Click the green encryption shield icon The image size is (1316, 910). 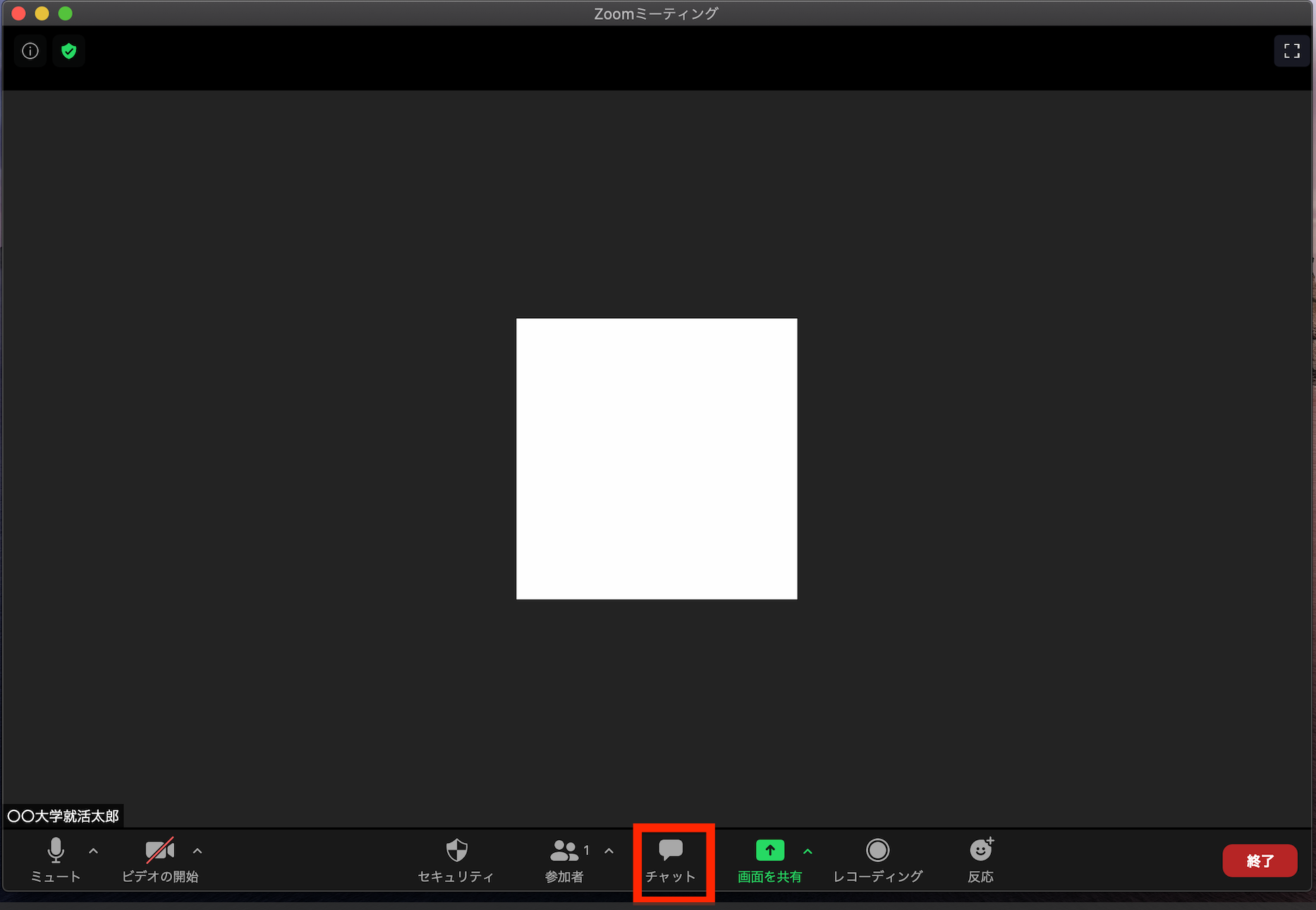68,51
